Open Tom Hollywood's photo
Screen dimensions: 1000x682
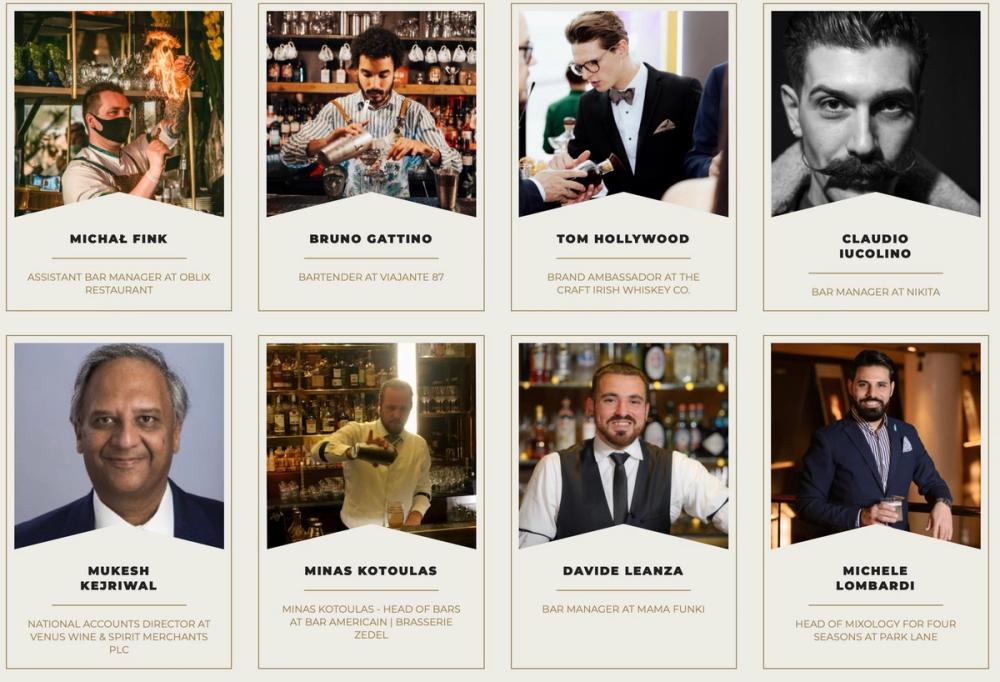623,114
